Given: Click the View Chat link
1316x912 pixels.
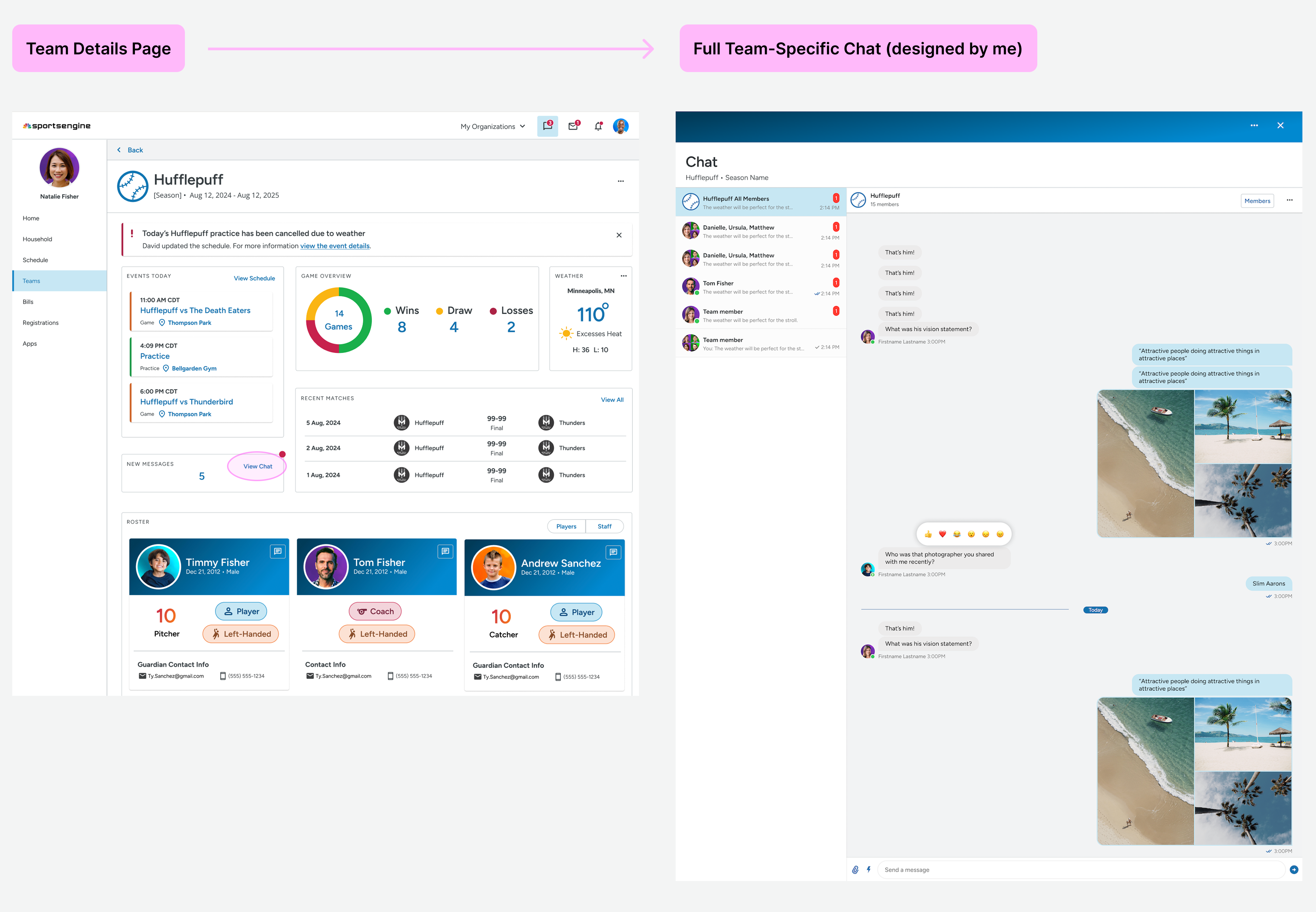Looking at the screenshot, I should [258, 466].
